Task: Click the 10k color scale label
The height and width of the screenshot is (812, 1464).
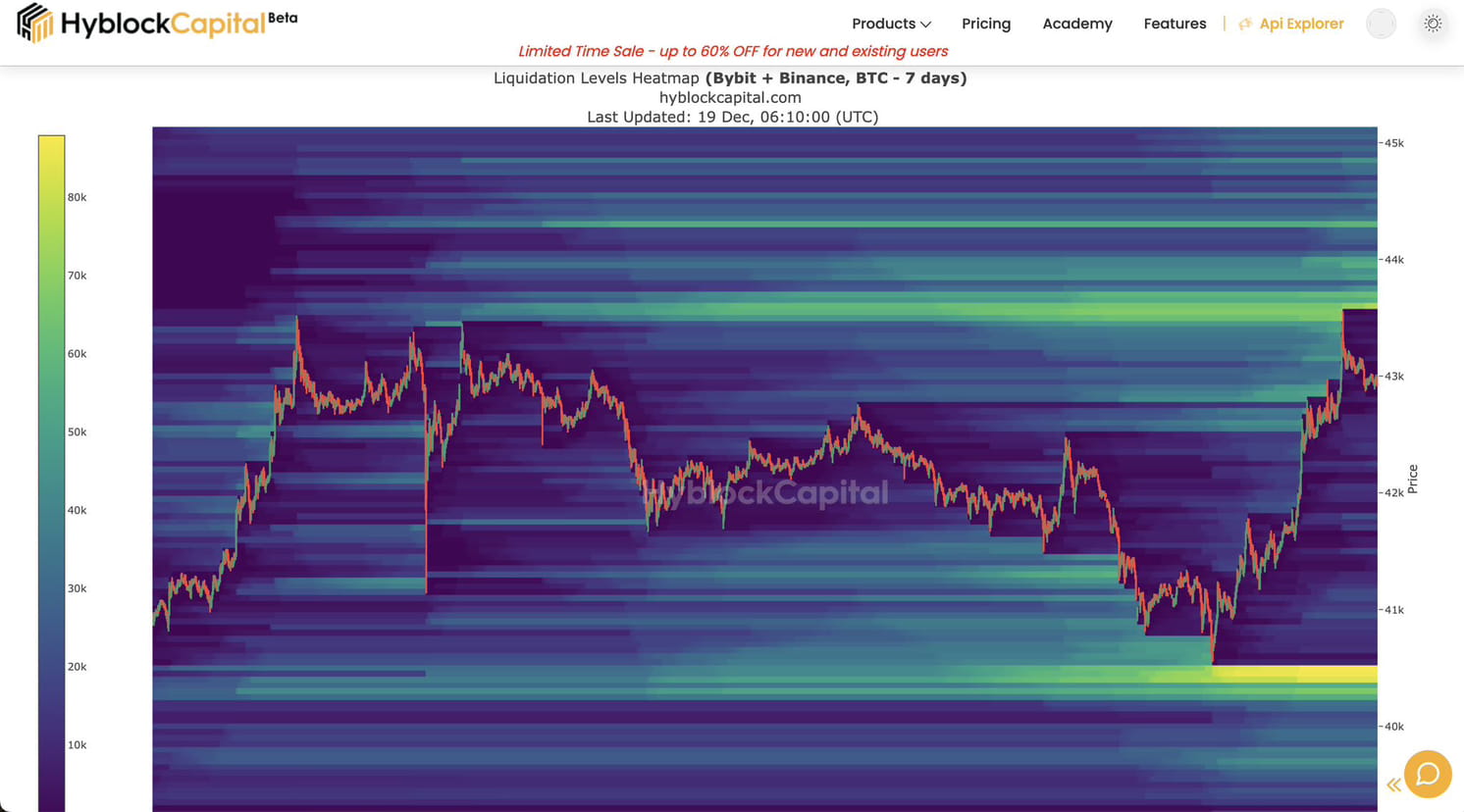Action: click(77, 745)
